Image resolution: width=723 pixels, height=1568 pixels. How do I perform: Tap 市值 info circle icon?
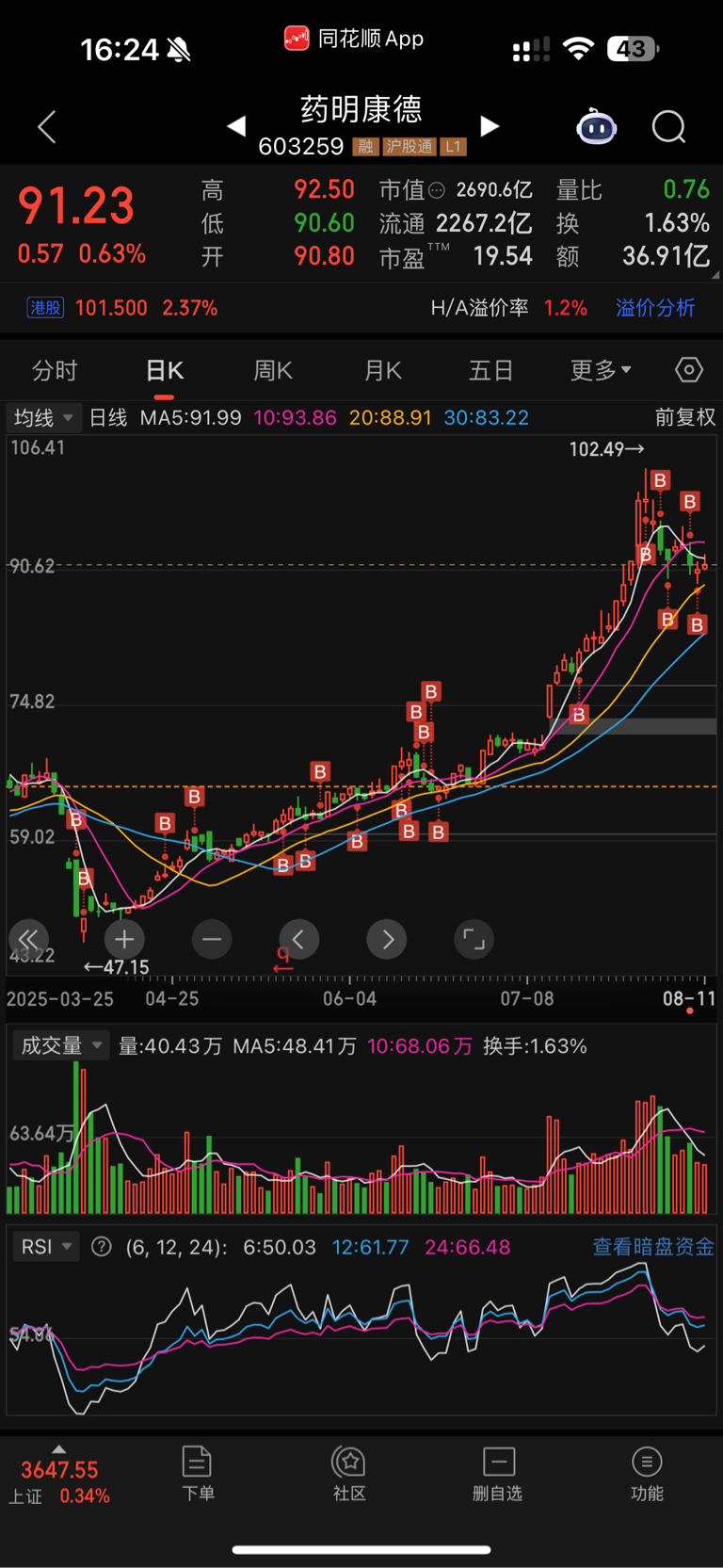[437, 190]
